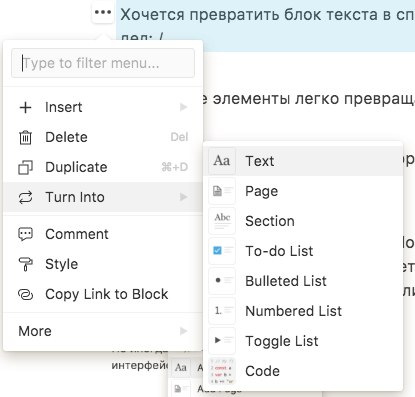The image size is (415, 397).
Task: Expand the Insert submenu arrow
Action: [183, 107]
